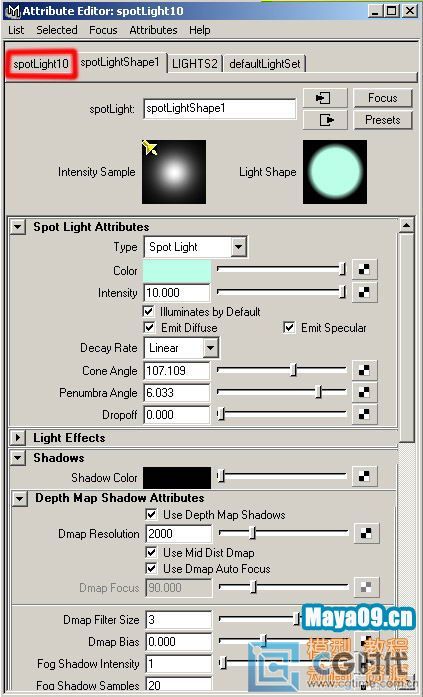The height and width of the screenshot is (697, 423).
Task: Click the Cone Angle slider handle
Action: (293, 369)
